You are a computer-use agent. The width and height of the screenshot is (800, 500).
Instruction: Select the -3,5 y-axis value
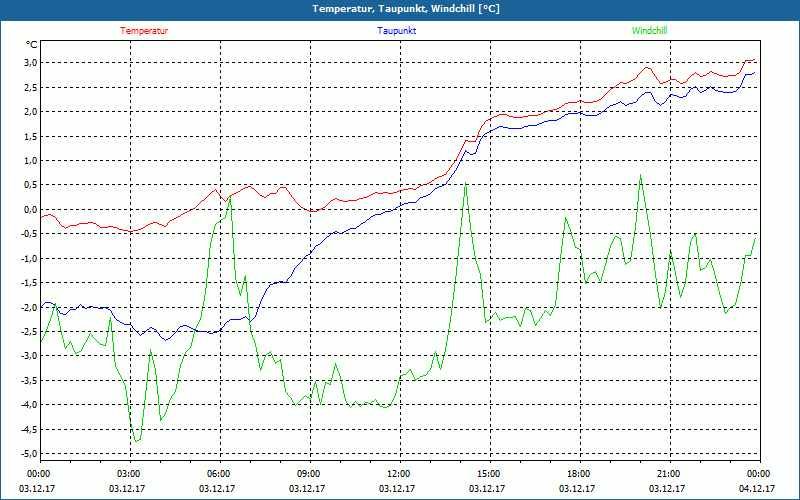(30, 380)
